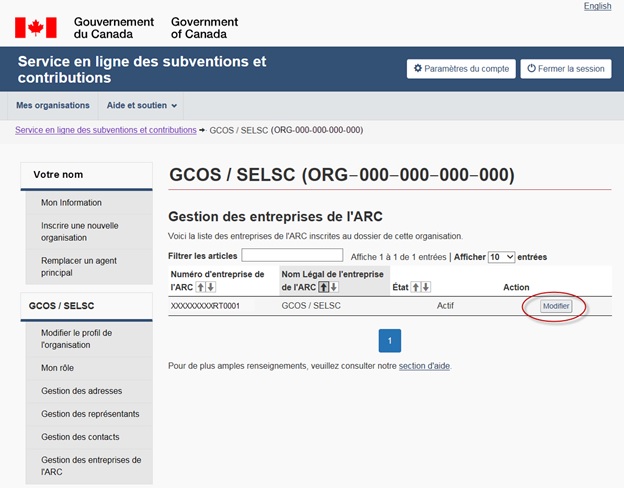
Task: Open Paramètres du compte settings
Action: [x=460, y=69]
